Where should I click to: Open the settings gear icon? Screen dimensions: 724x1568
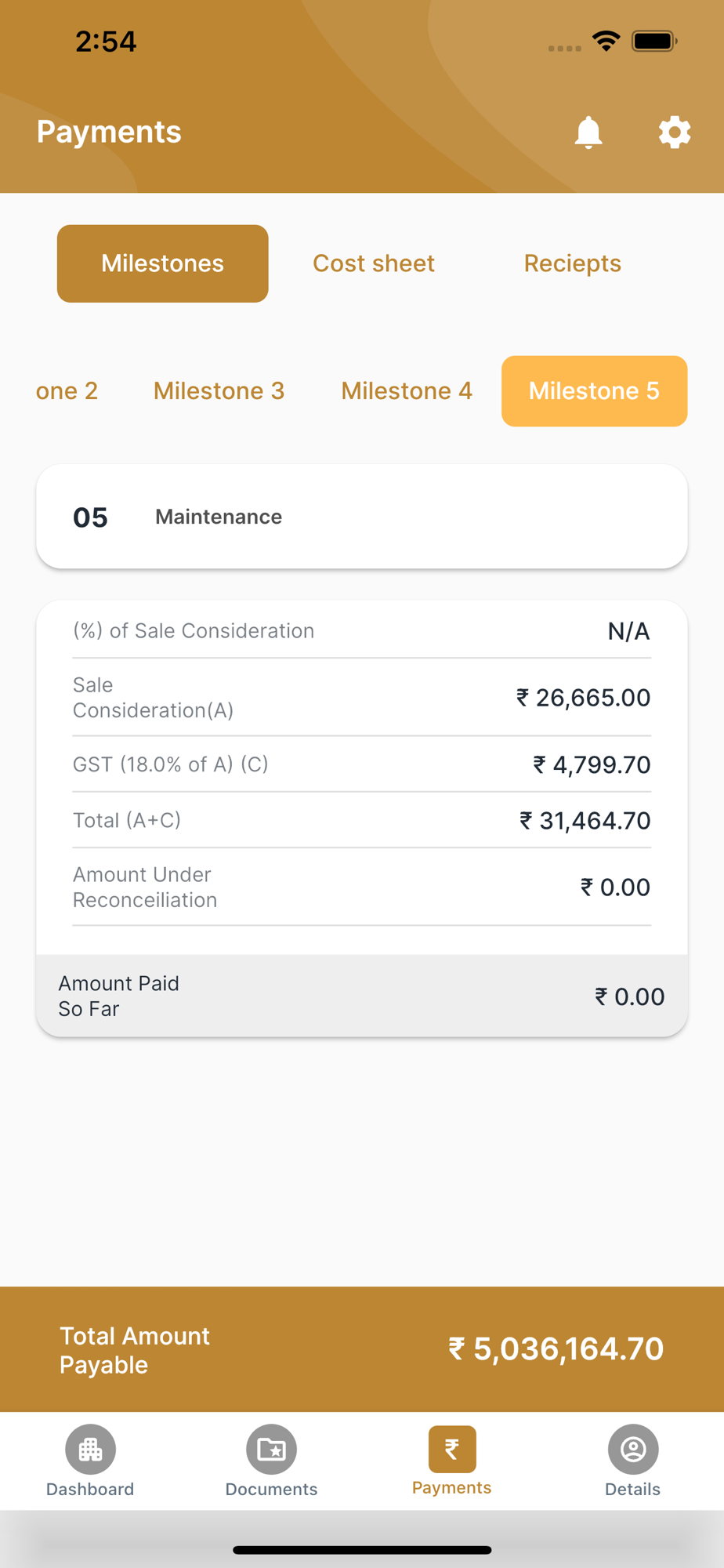[x=674, y=132]
